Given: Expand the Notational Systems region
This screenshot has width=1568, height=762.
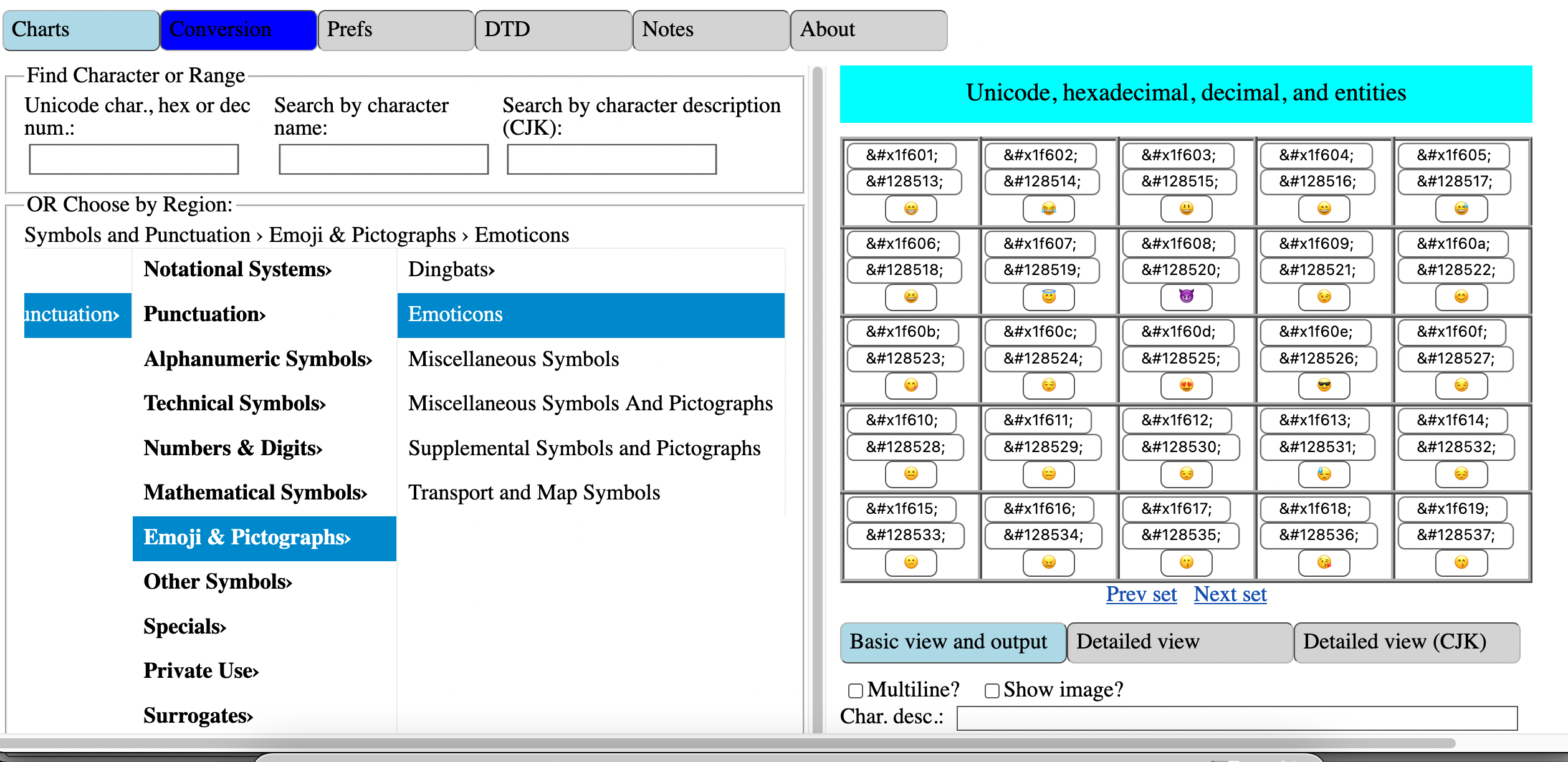Looking at the screenshot, I should (237, 269).
